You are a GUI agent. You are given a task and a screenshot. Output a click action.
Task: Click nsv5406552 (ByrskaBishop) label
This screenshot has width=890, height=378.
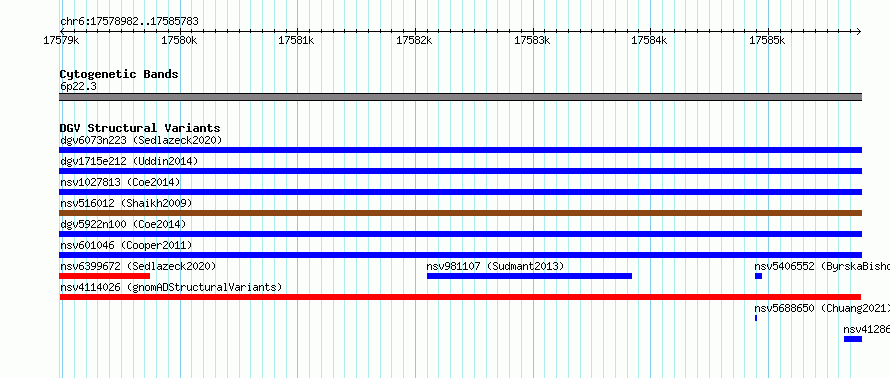[x=822, y=266]
